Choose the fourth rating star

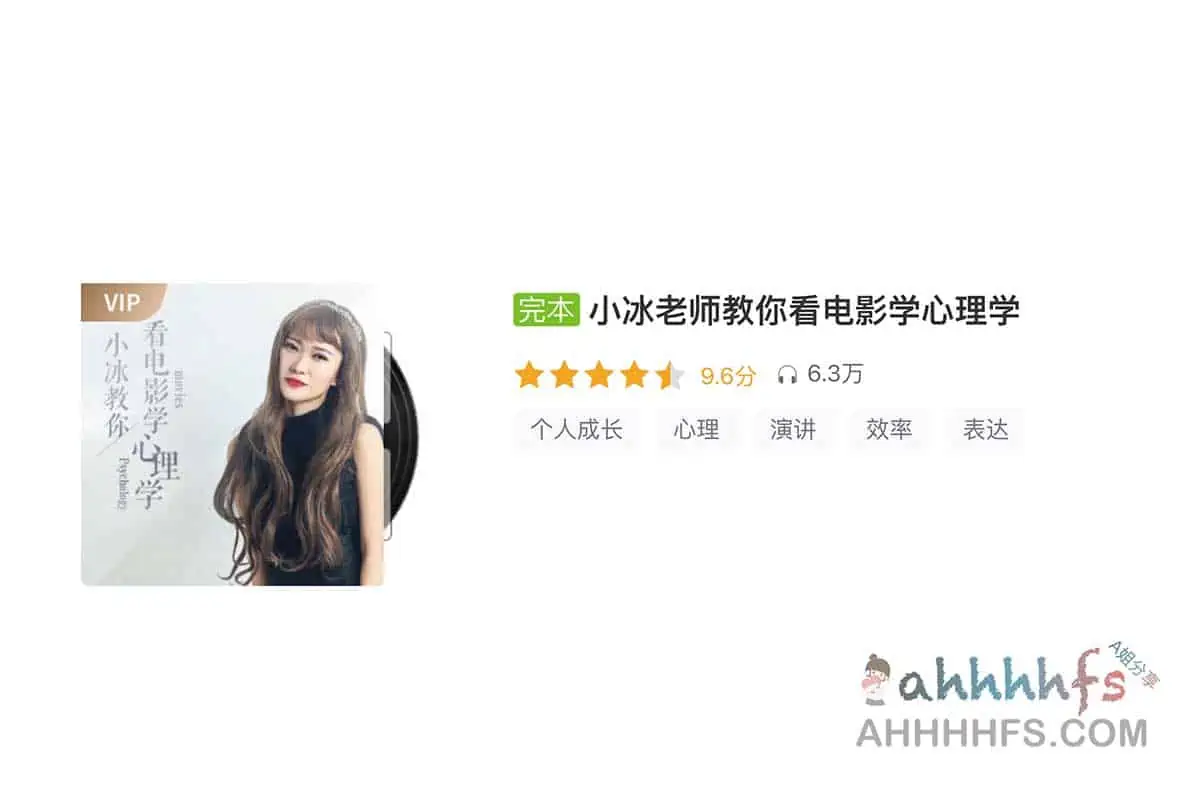(x=634, y=376)
